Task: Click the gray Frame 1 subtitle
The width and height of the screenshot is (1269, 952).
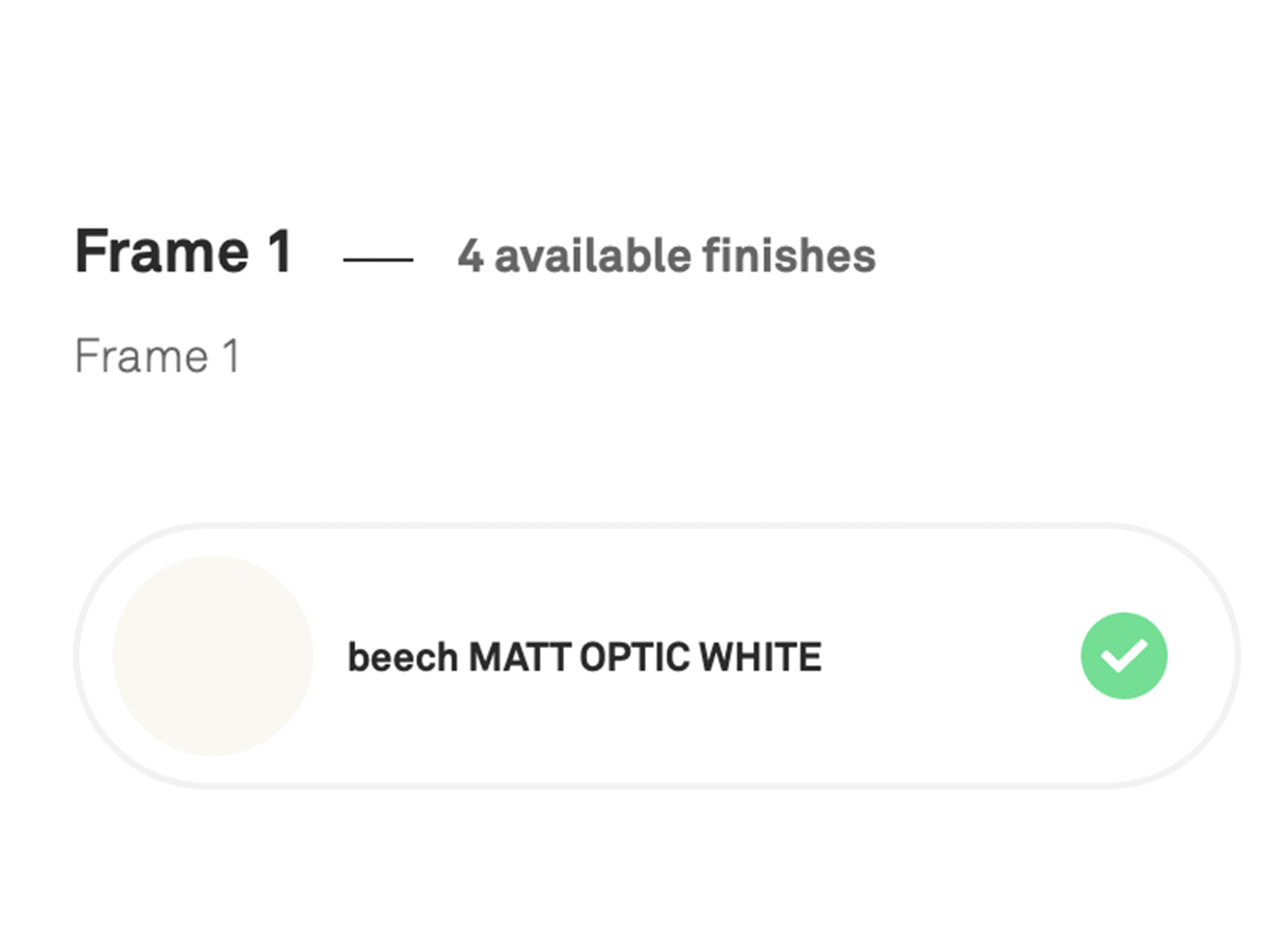Action: [157, 357]
